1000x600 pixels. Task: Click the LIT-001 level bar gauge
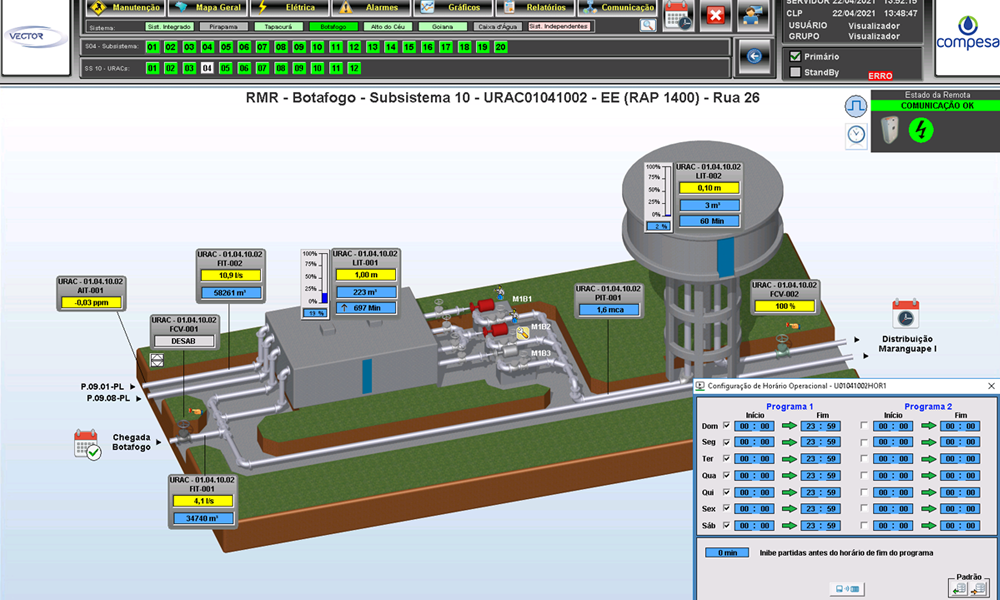[x=323, y=279]
